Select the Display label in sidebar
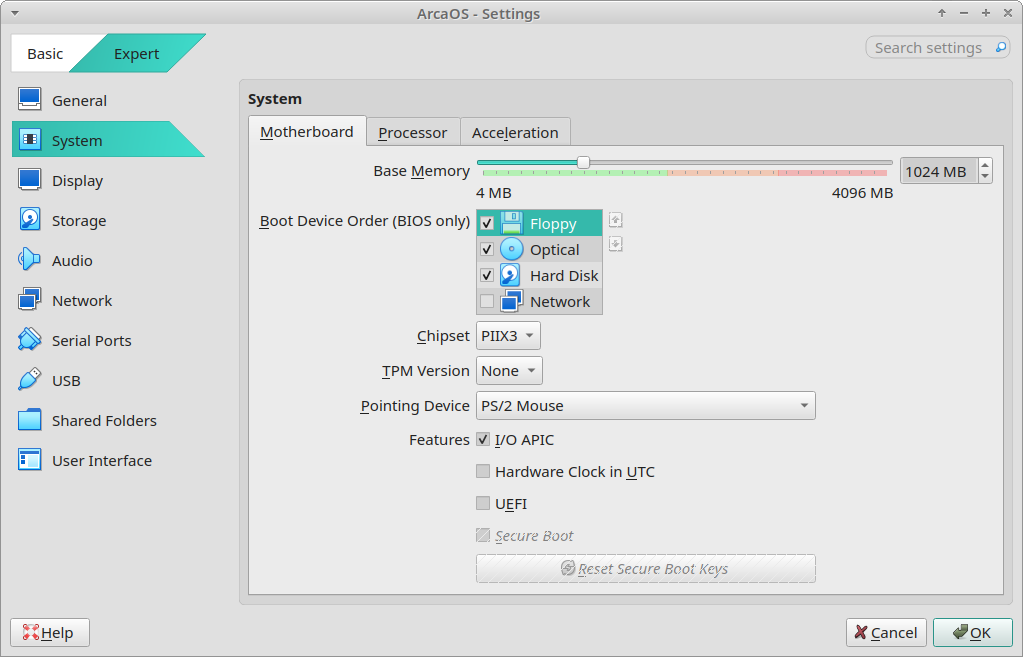The width and height of the screenshot is (1023, 657). [x=78, y=181]
